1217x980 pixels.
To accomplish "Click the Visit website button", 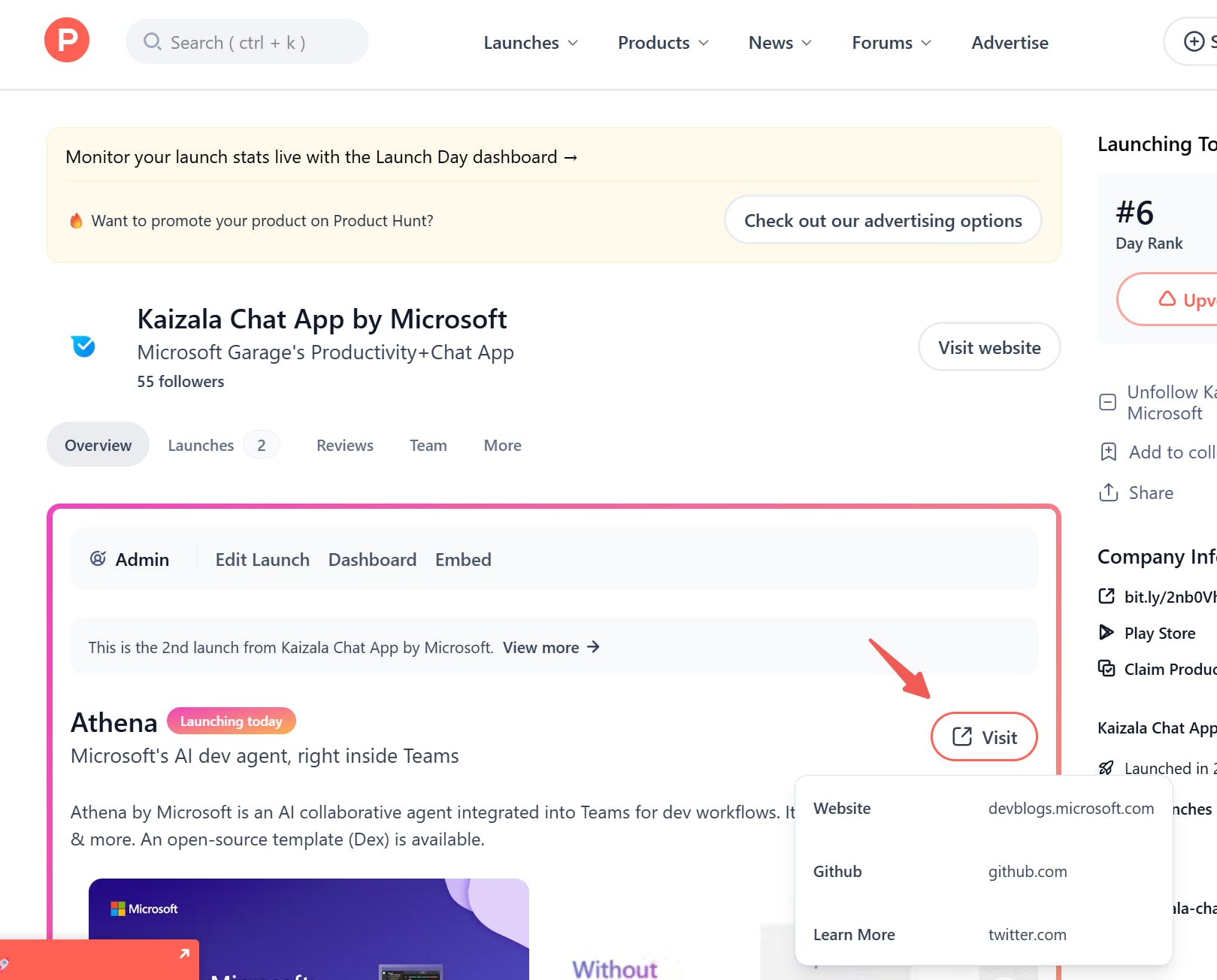I will pyautogui.click(x=989, y=347).
